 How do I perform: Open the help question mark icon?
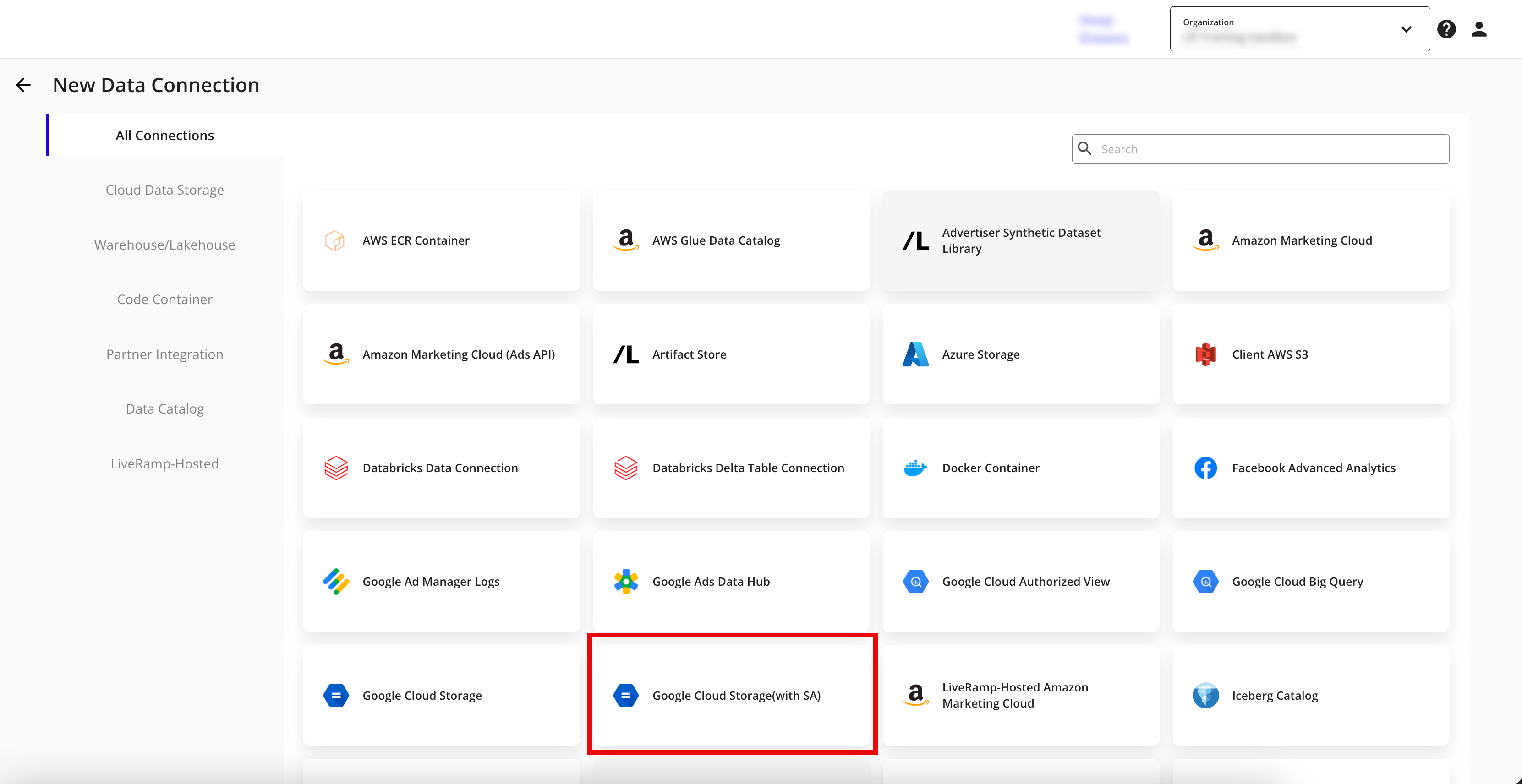coord(1446,29)
